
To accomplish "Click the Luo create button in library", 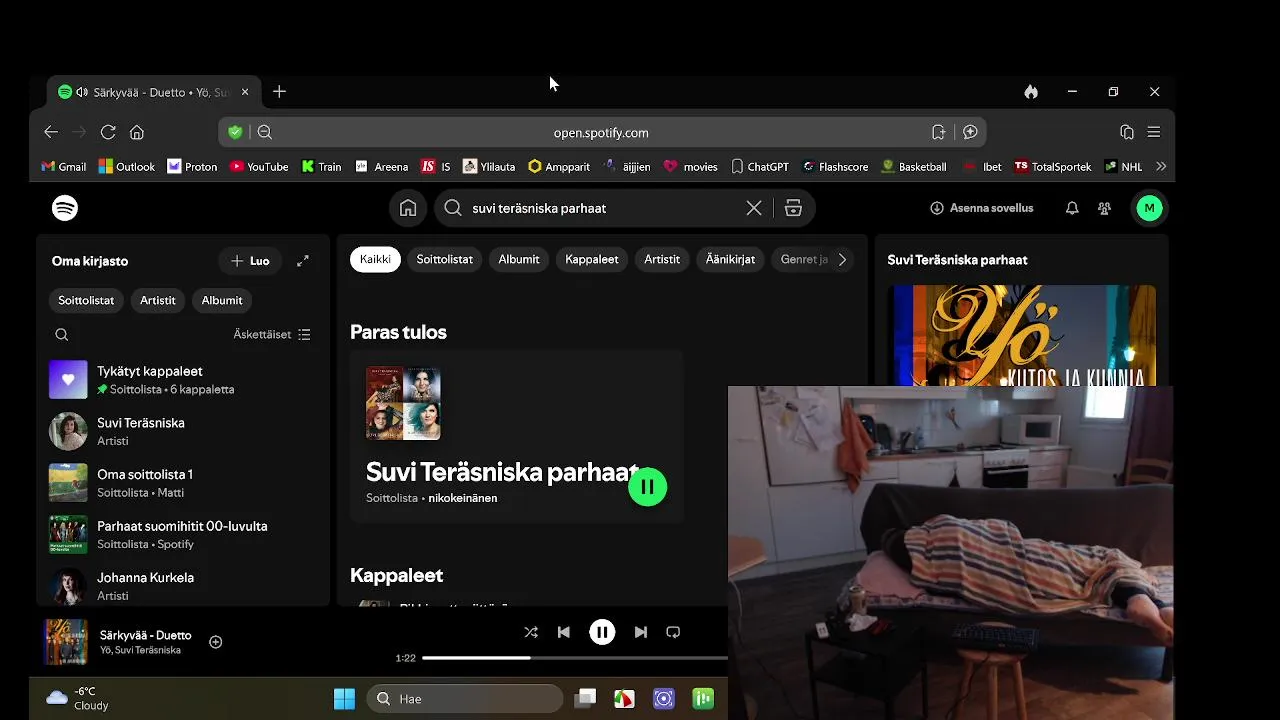I will (x=250, y=261).
